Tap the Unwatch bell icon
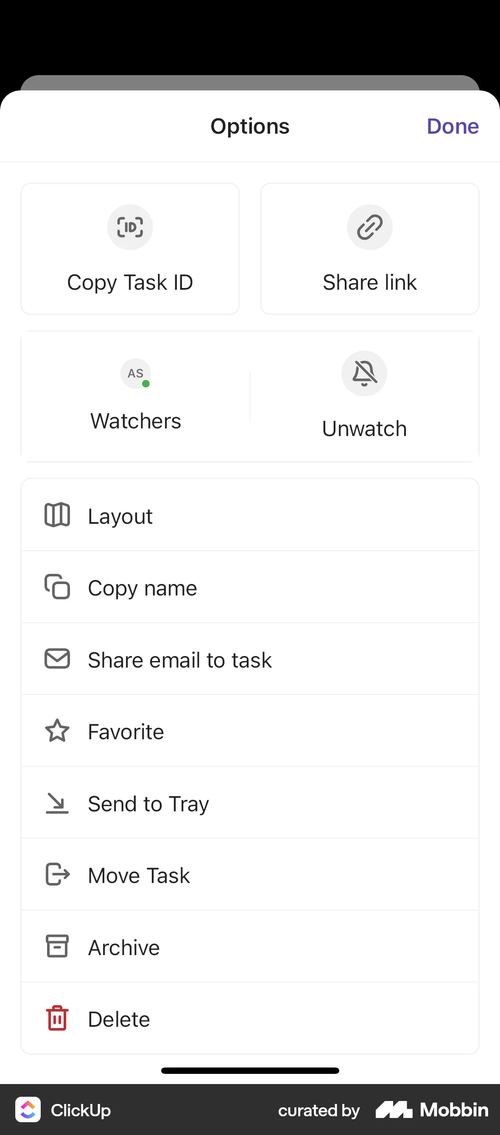Image resolution: width=500 pixels, height=1135 pixels. point(364,374)
